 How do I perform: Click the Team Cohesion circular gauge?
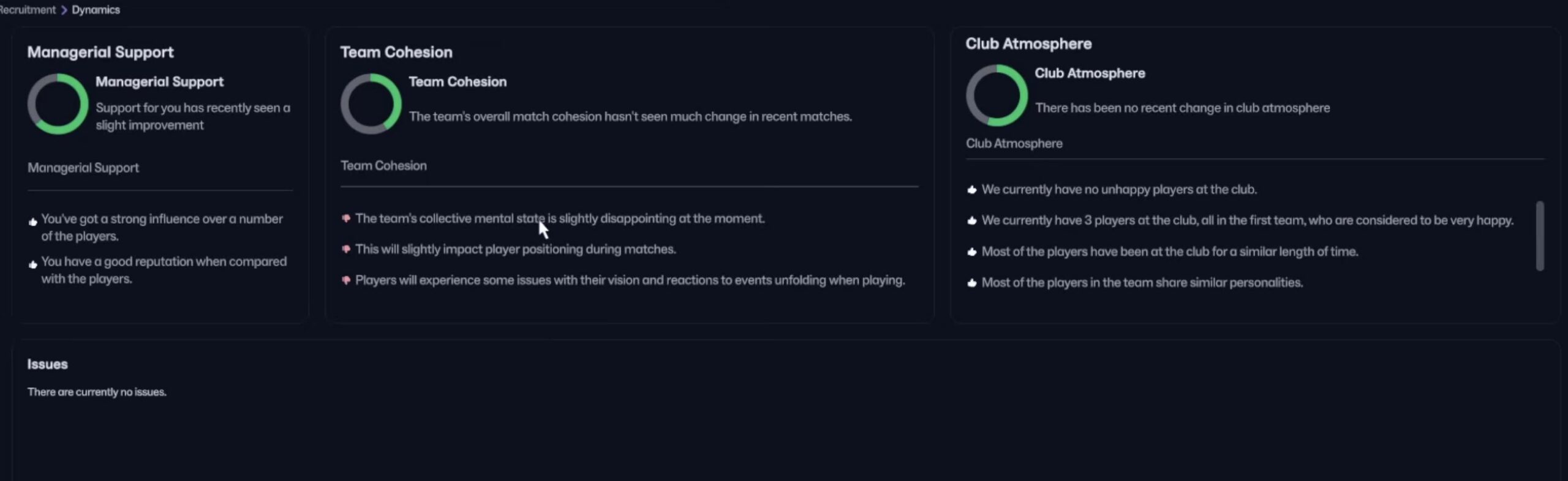coord(372,103)
